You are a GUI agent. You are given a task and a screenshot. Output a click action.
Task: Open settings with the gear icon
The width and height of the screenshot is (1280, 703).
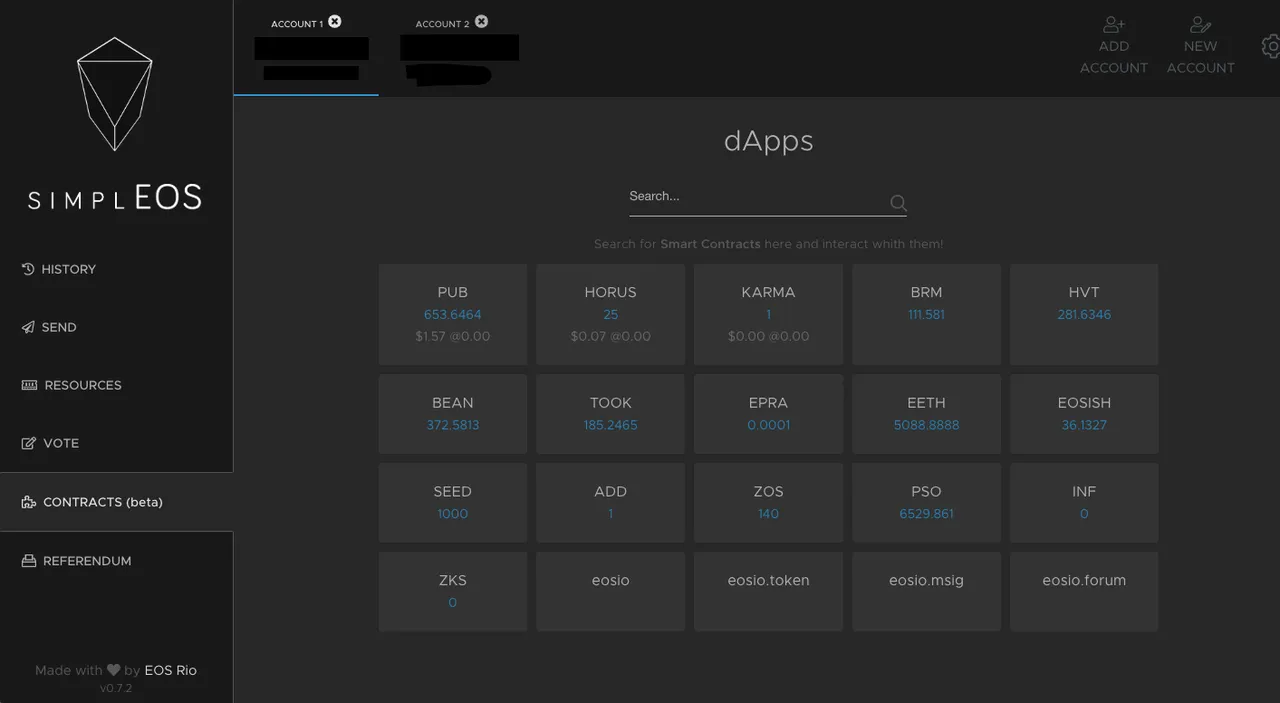point(1271,46)
